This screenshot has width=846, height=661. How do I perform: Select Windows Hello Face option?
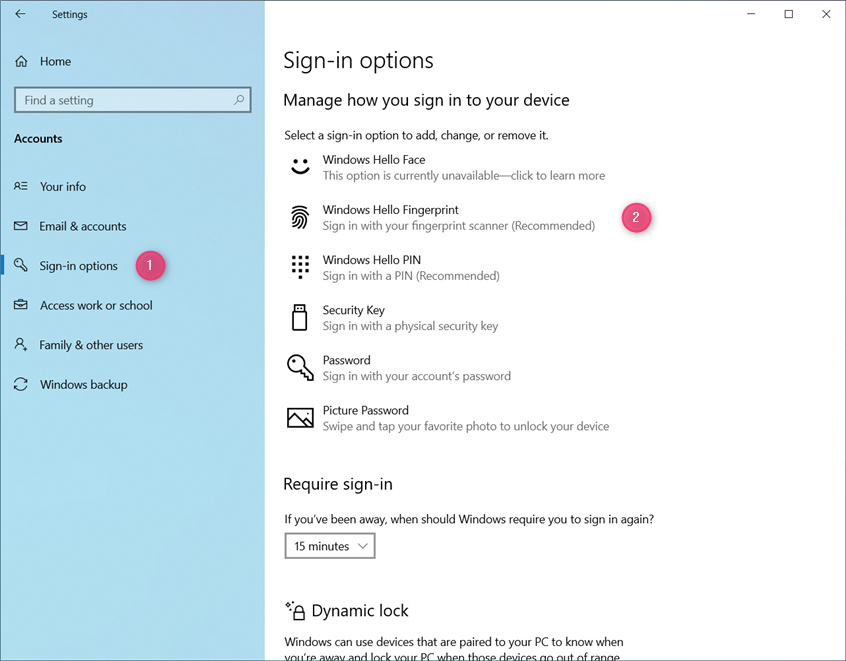tap(447, 167)
